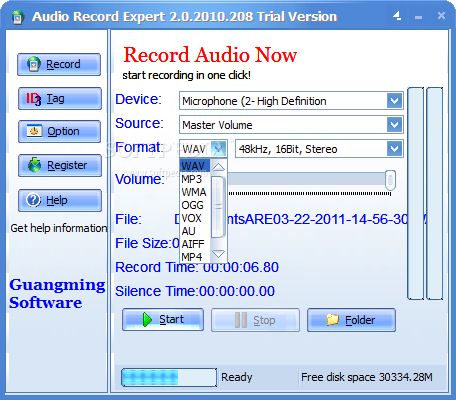Viewport: 456px width, 400px height.
Task: Click the Record sidebar button
Action: 59,64
